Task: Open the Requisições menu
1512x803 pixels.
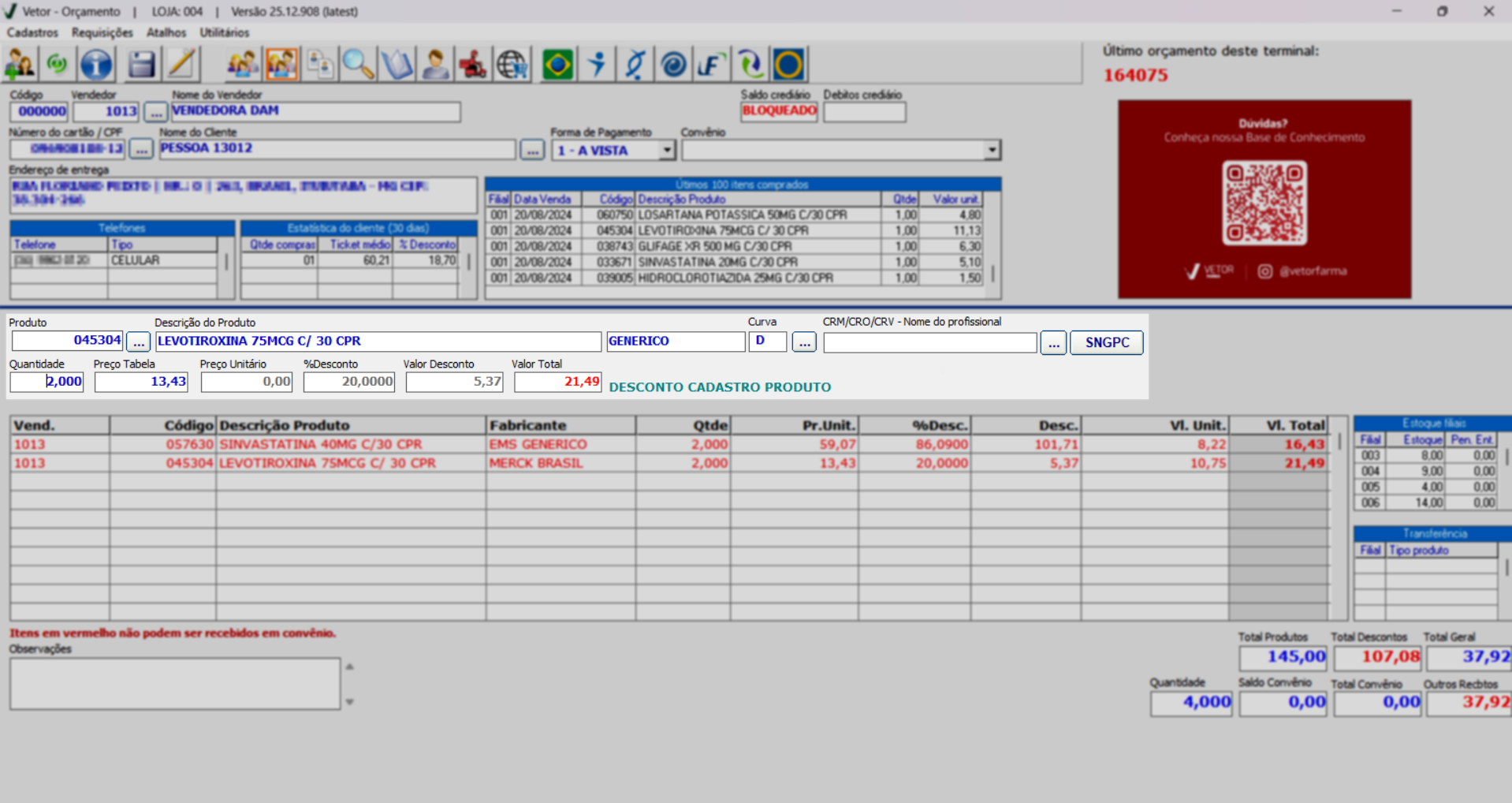Action: (102, 32)
